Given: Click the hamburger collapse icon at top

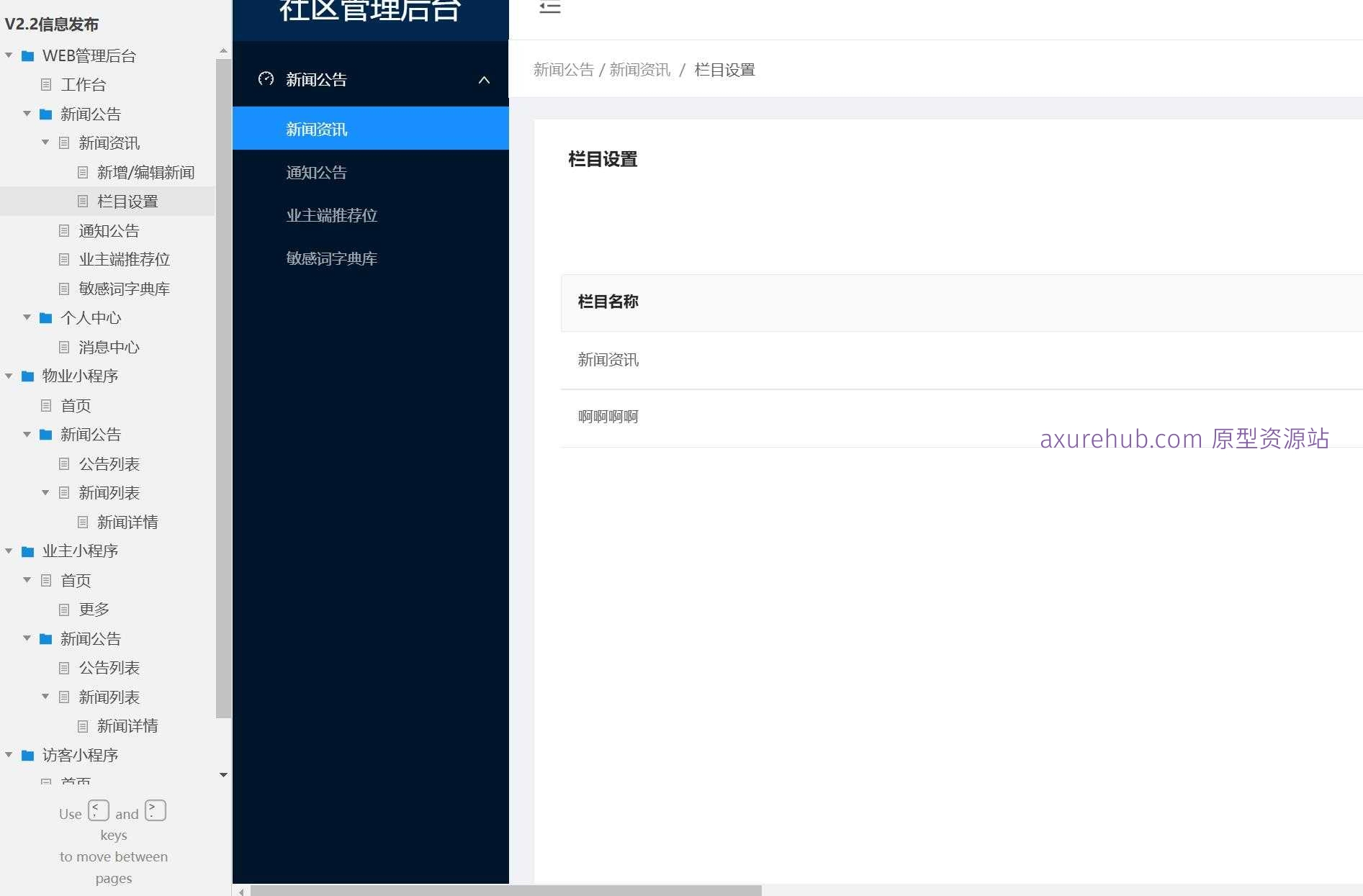Looking at the screenshot, I should click(x=549, y=9).
